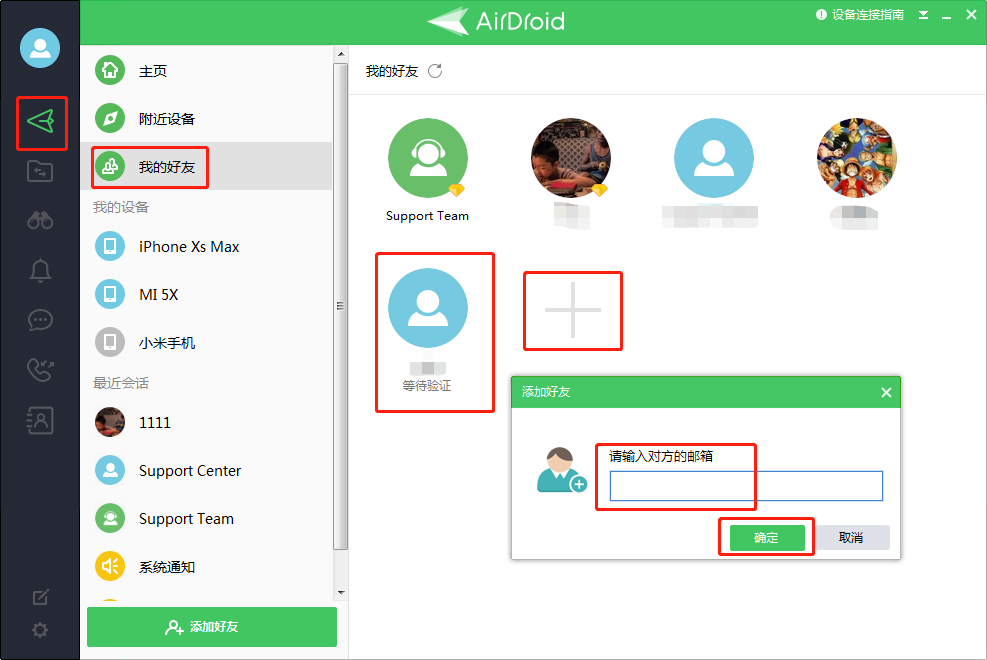Image resolution: width=987 pixels, height=660 pixels.
Task: Open the user profile avatar in sidebar
Action: 40,48
